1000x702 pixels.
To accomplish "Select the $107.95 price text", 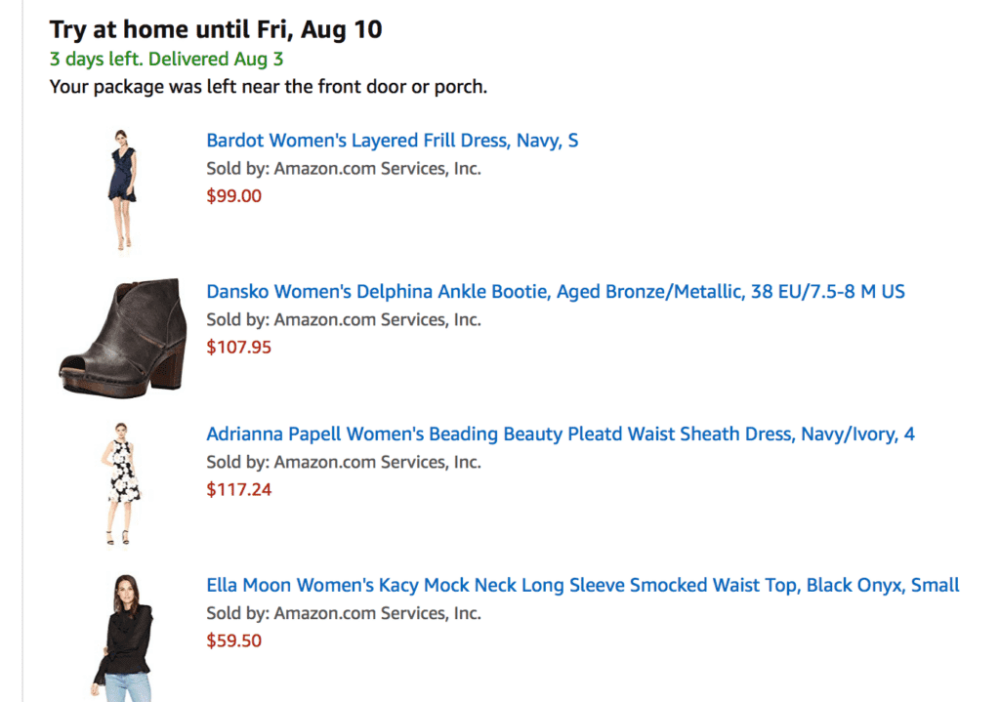I will pos(239,347).
